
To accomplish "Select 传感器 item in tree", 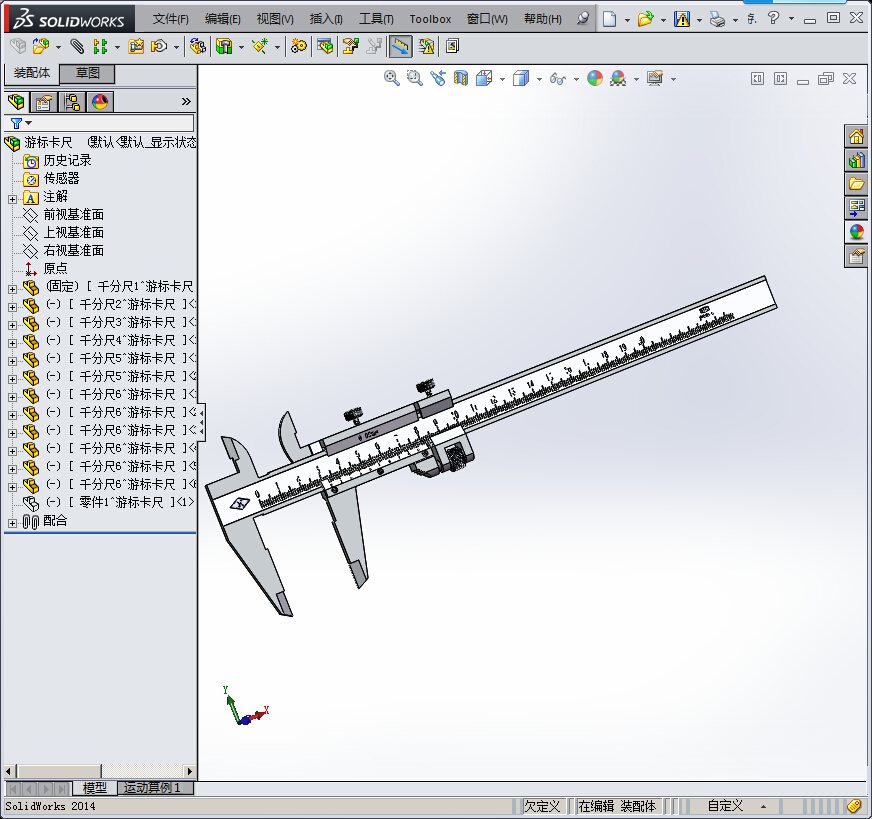I will [x=61, y=178].
